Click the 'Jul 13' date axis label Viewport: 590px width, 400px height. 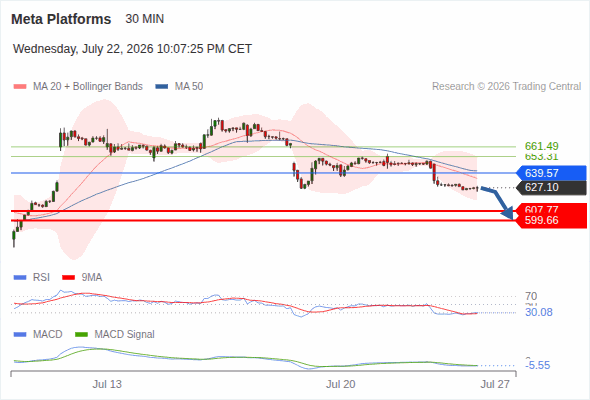pyautogui.click(x=107, y=385)
